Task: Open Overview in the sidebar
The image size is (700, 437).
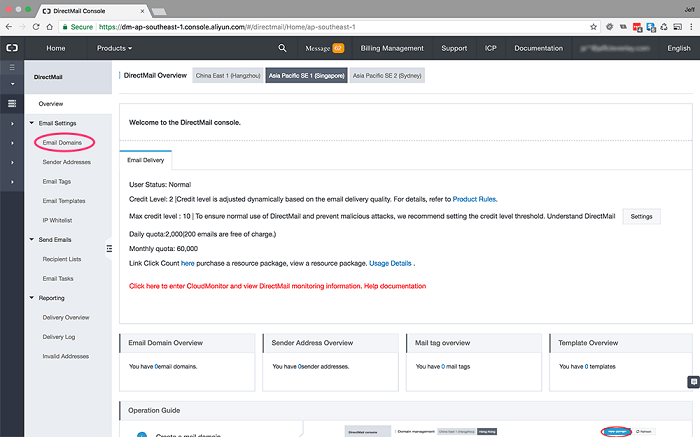Action: 51,104
